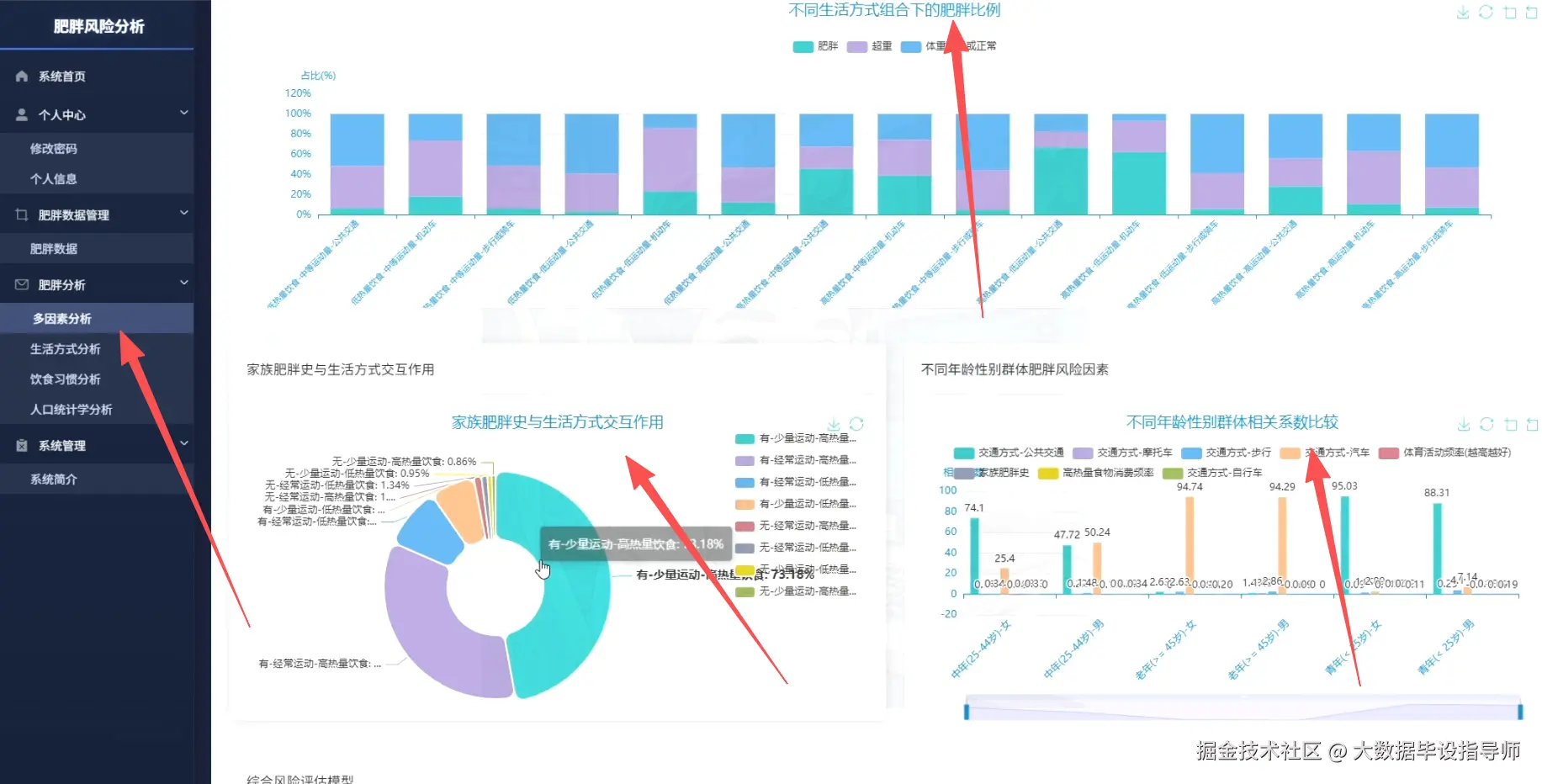1542x784 pixels.
Task: Click the teal bar labeled 74.1
Action: [x=974, y=556]
